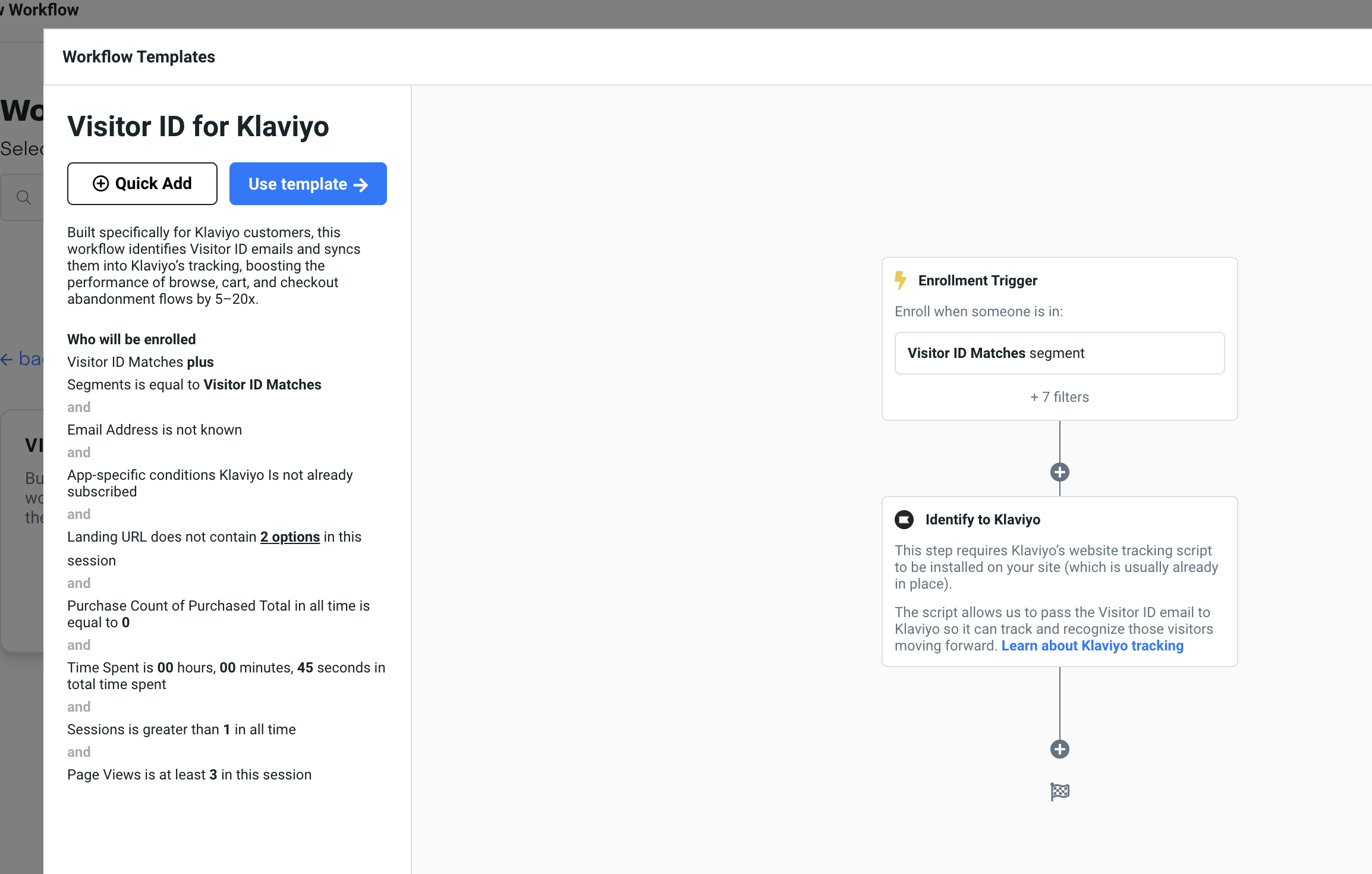The image size is (1372, 874).
Task: Click the Visitor ID for Klaviyo heading
Action: coord(198,127)
